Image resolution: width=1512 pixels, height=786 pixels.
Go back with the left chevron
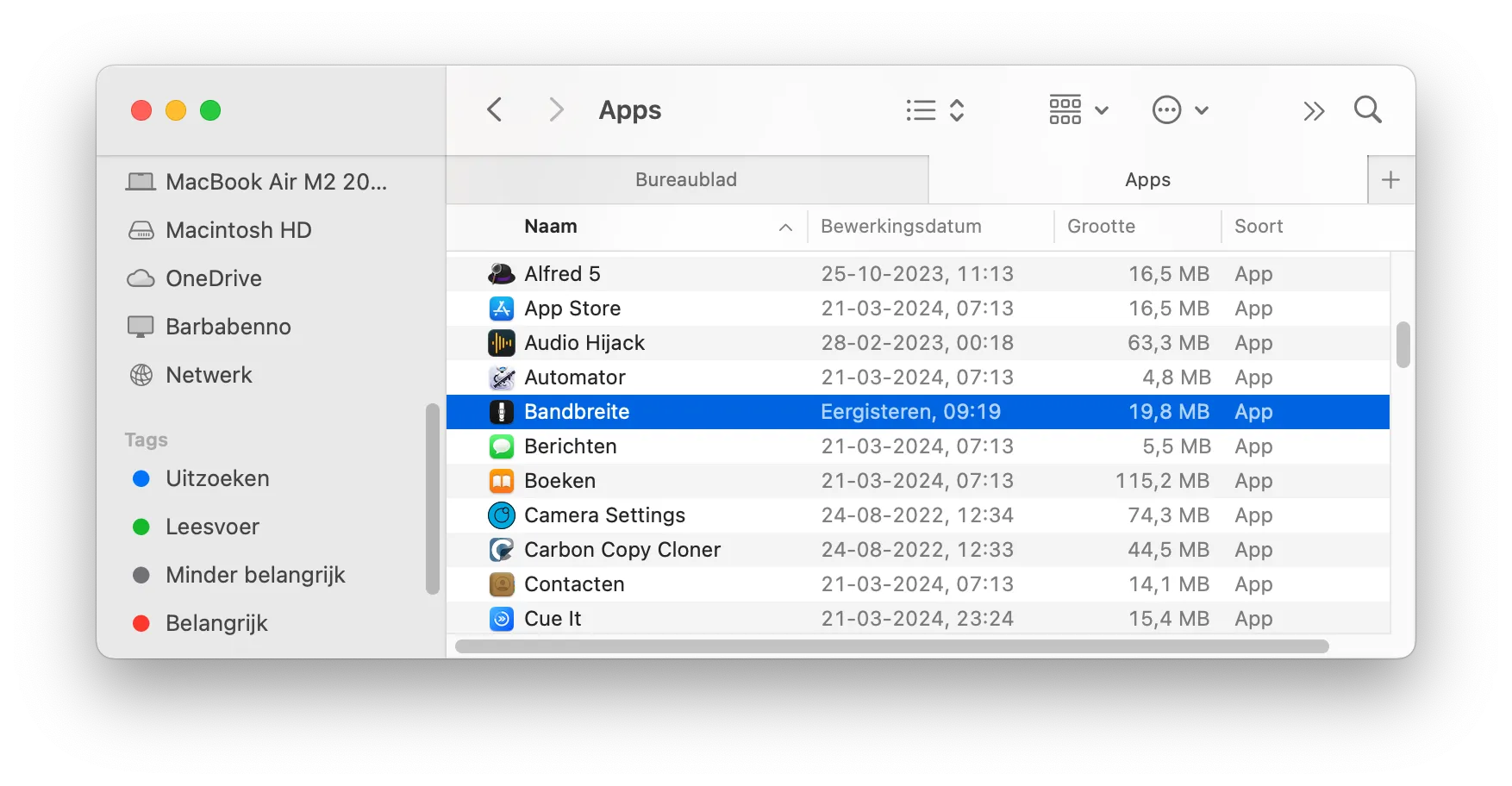coord(494,109)
